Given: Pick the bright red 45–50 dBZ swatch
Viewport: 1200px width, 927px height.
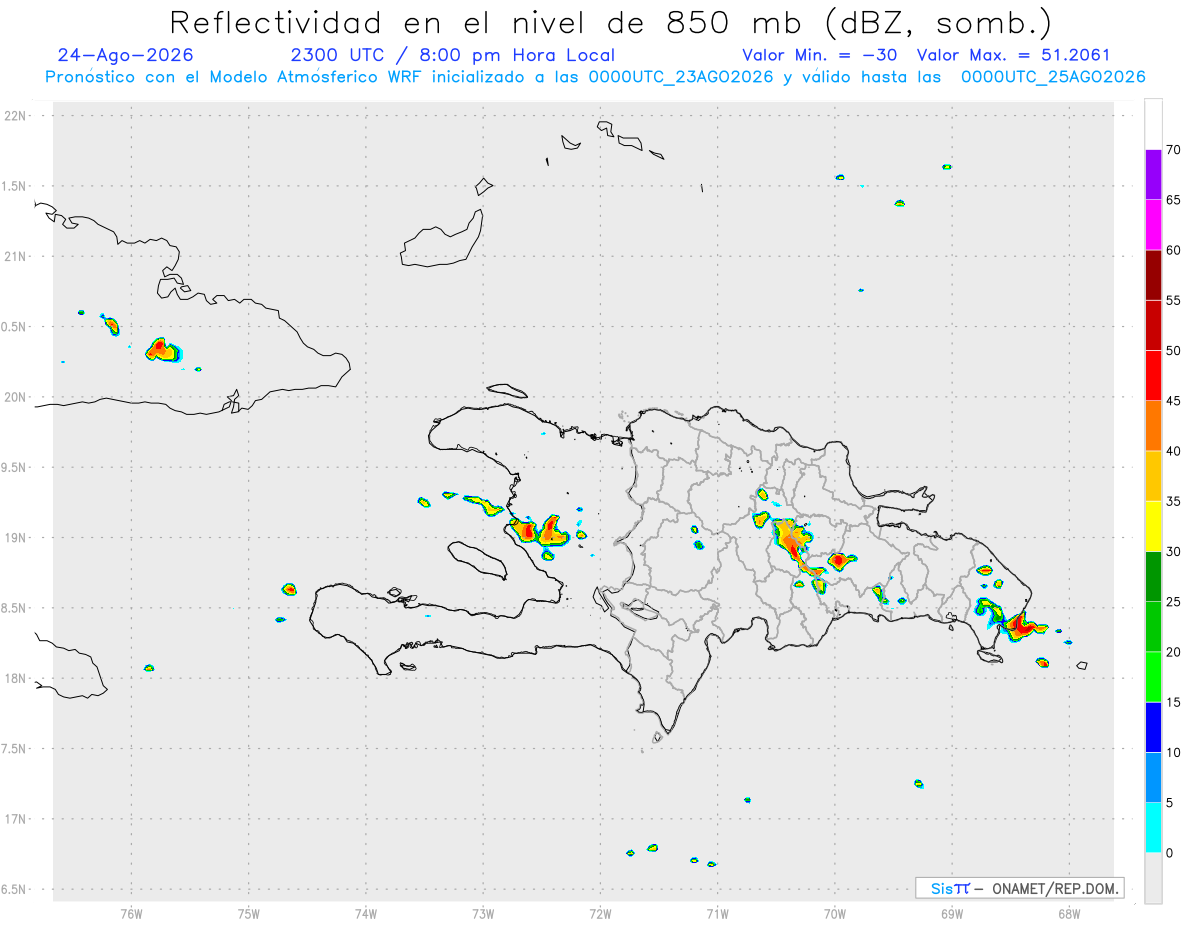Looking at the screenshot, I should (x=1153, y=375).
